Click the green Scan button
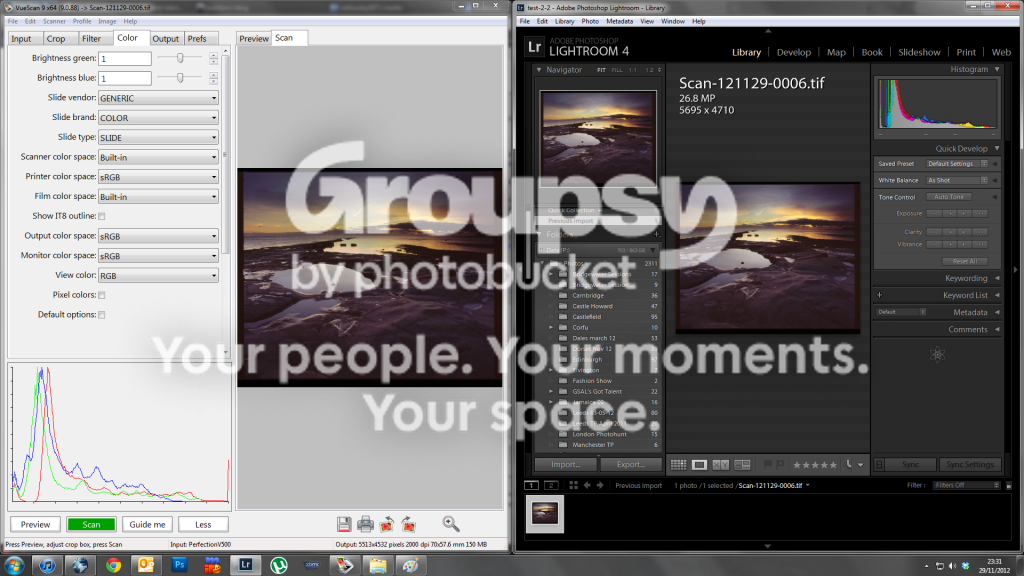 (91, 524)
